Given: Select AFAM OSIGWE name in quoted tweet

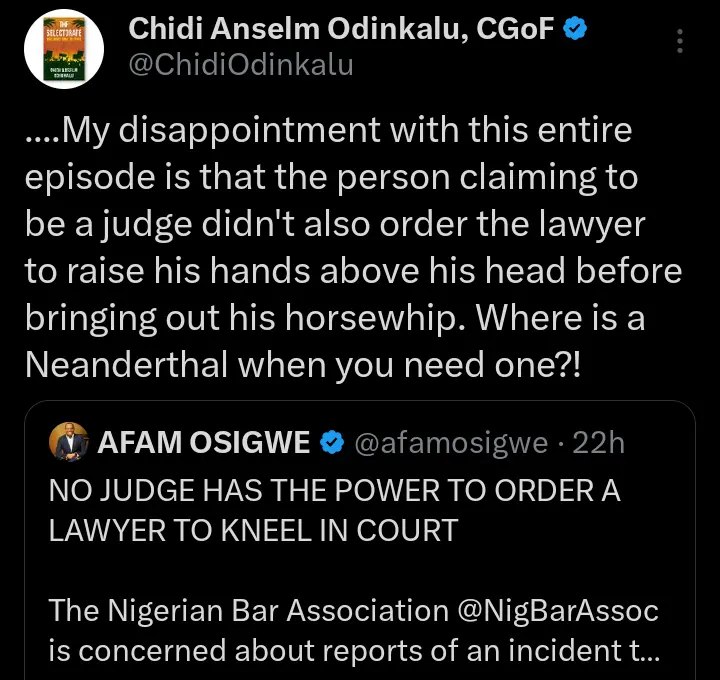Looking at the screenshot, I should click(x=204, y=445).
